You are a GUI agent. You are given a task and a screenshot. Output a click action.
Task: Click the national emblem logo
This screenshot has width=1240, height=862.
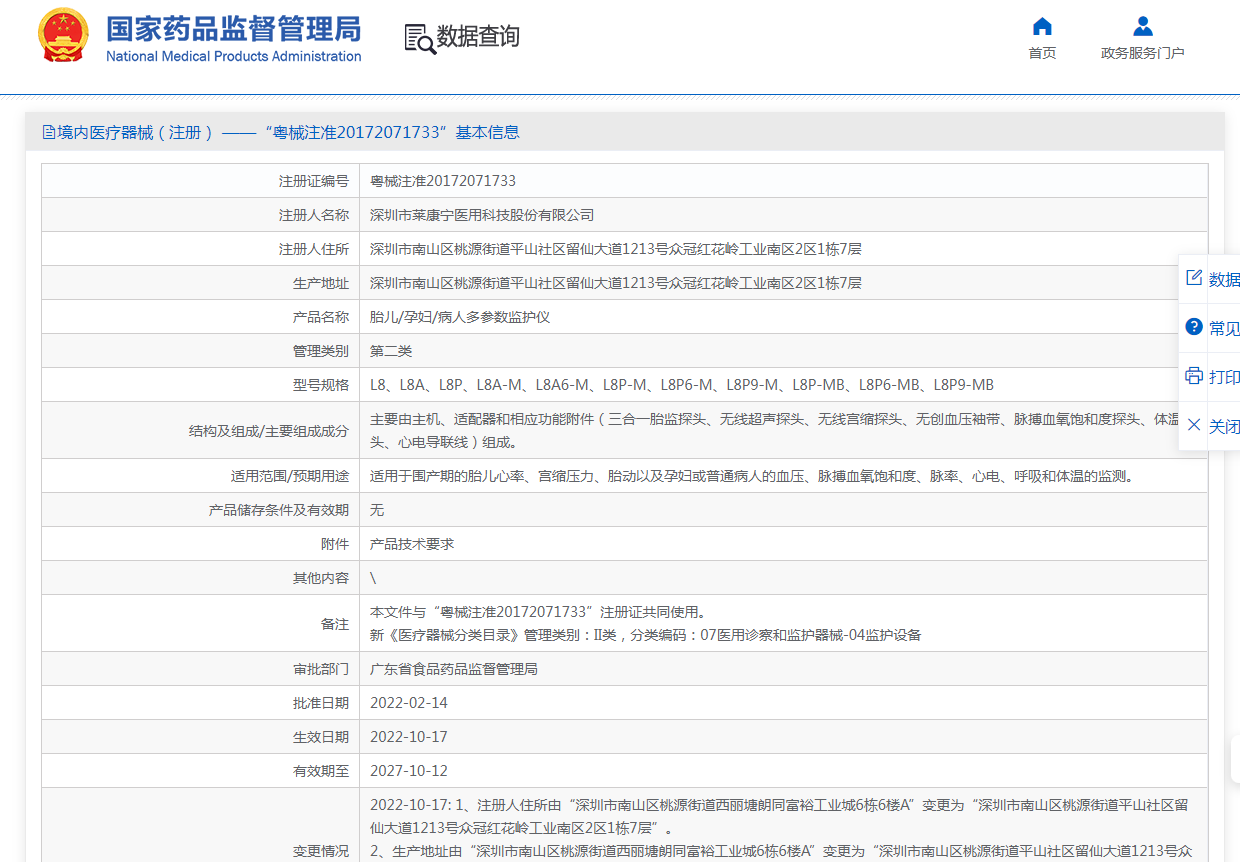62,37
